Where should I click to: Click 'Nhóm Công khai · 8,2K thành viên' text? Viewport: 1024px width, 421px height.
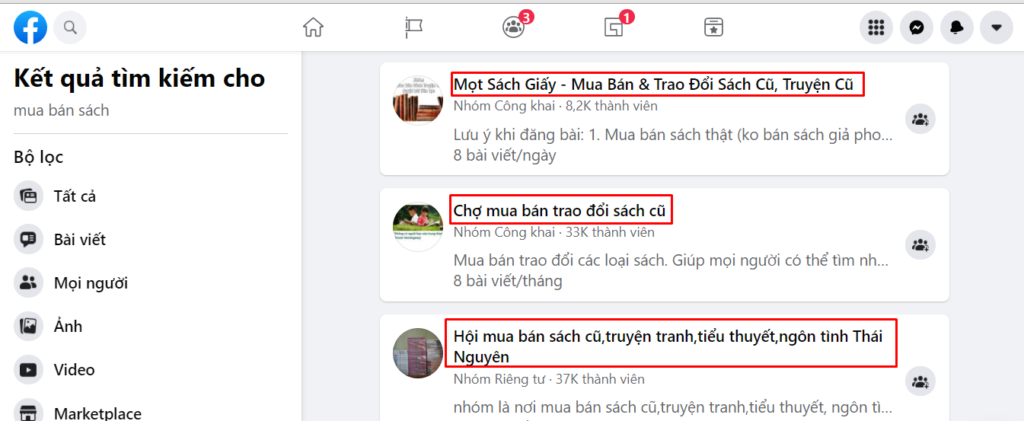556,106
